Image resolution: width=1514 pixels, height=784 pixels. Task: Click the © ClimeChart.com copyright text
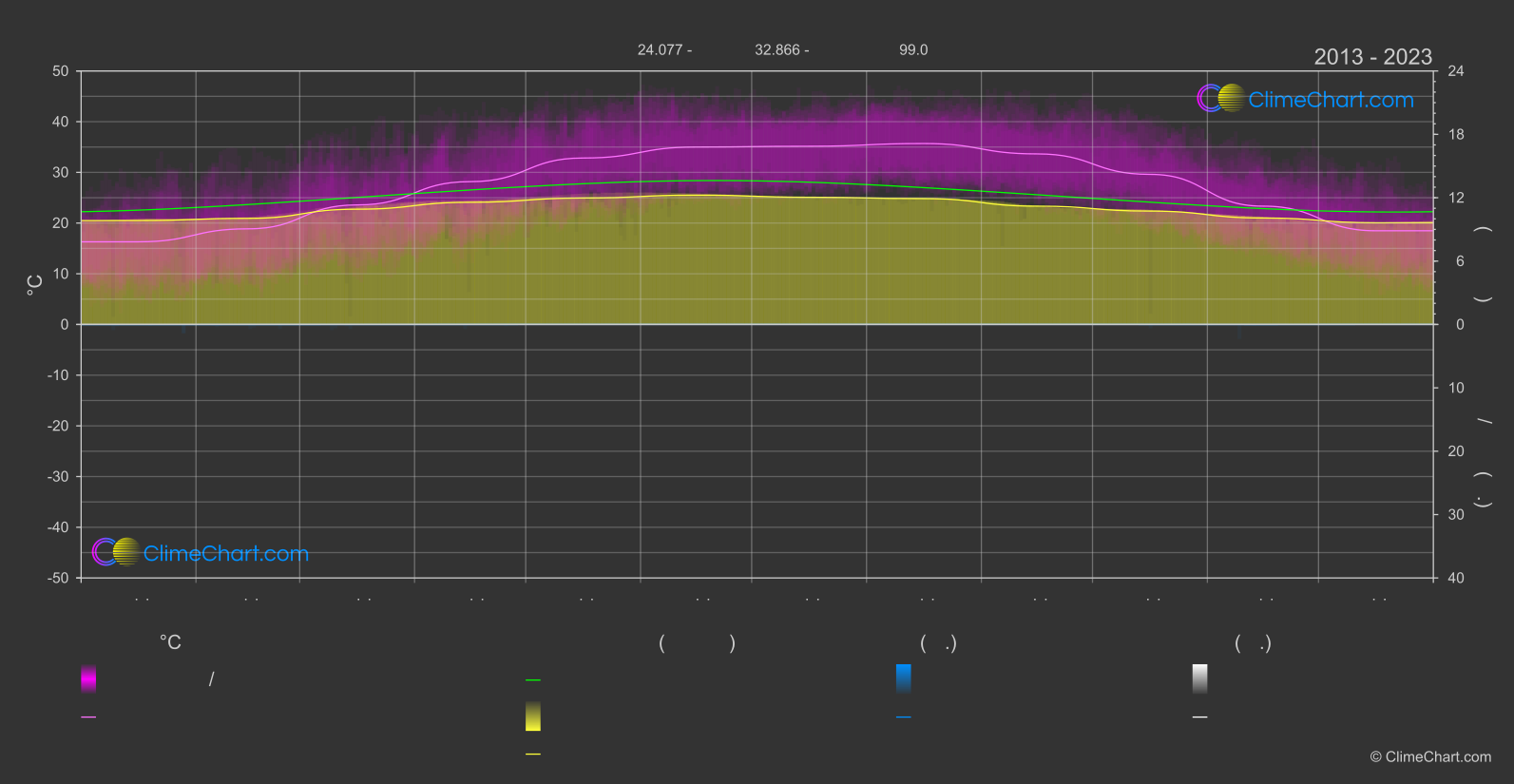click(1430, 757)
